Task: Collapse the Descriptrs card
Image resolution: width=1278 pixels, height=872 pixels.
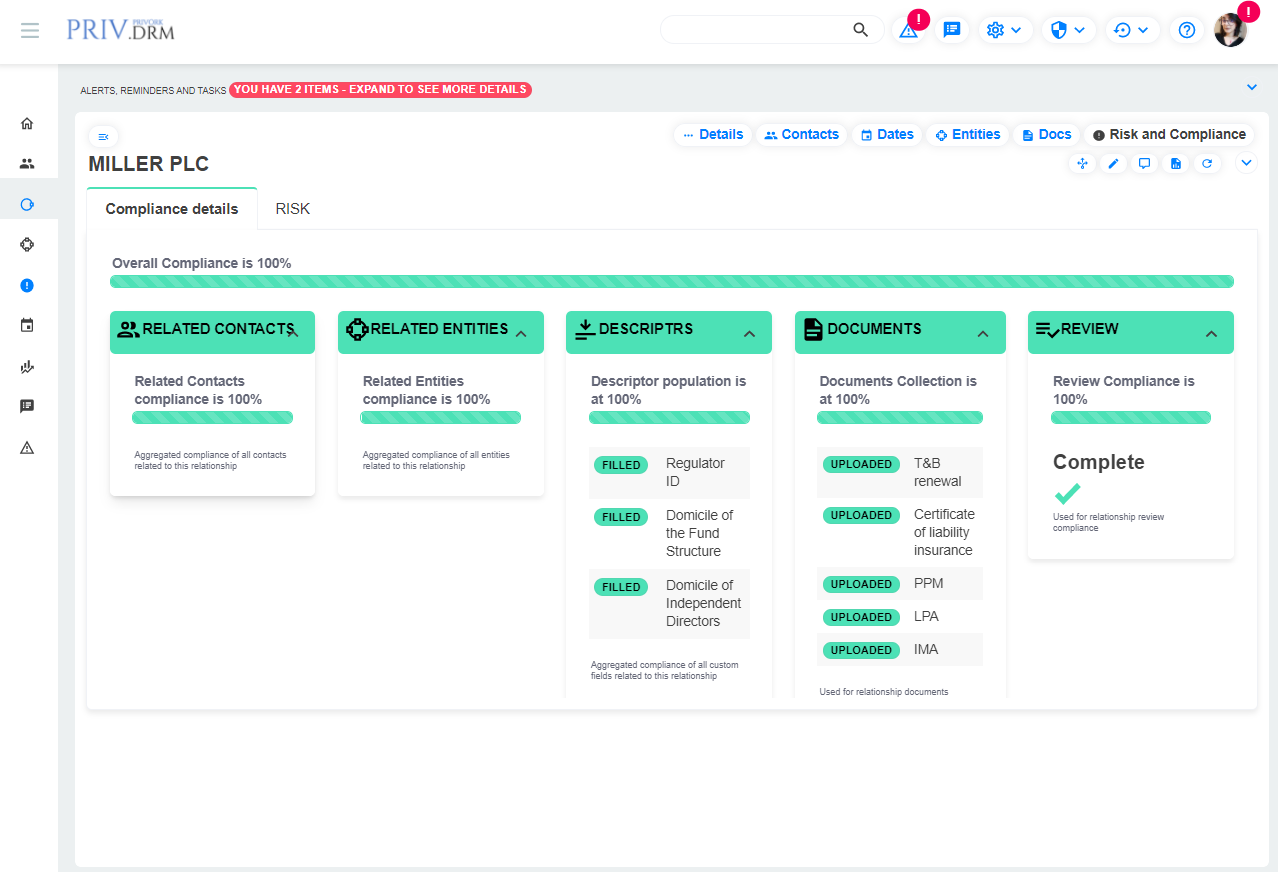Action: [x=749, y=334]
